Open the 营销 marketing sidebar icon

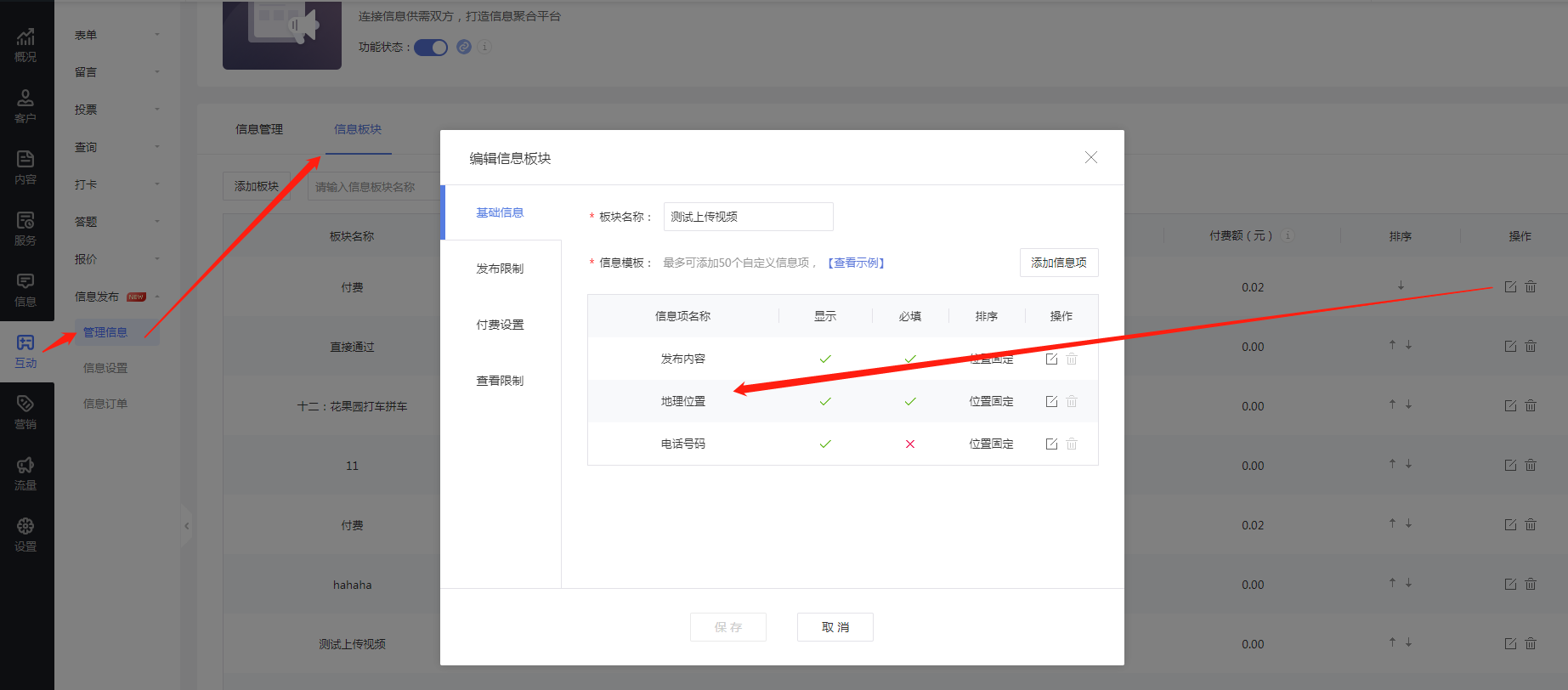[25, 413]
